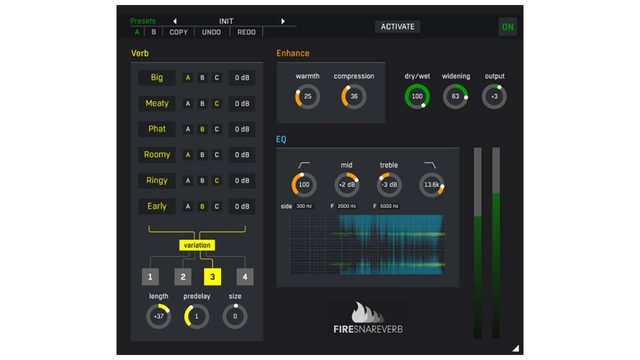Viewport: 640px width, 360px height.
Task: Click the COPY button
Action: point(179,32)
